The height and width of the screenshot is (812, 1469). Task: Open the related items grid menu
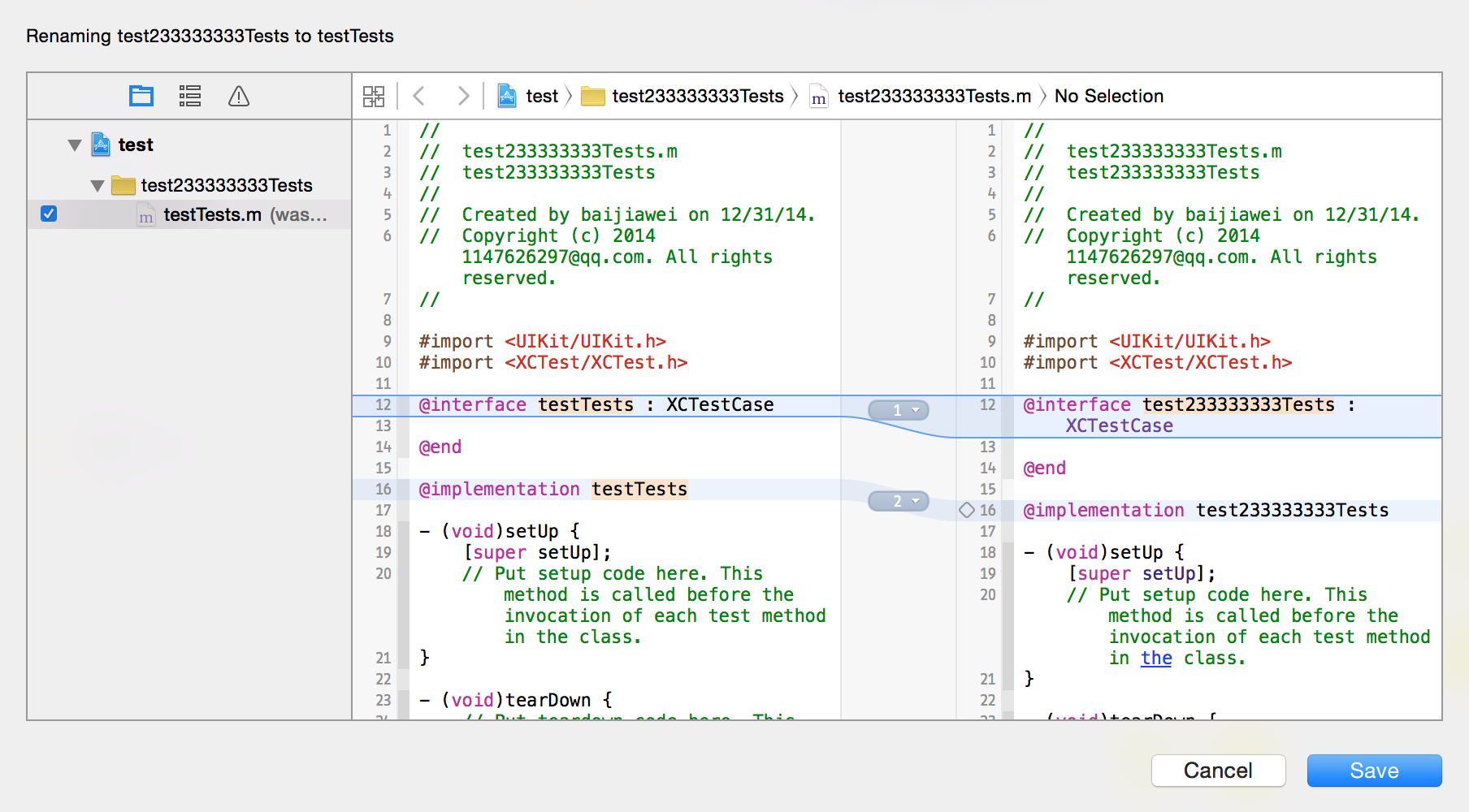[x=374, y=97]
